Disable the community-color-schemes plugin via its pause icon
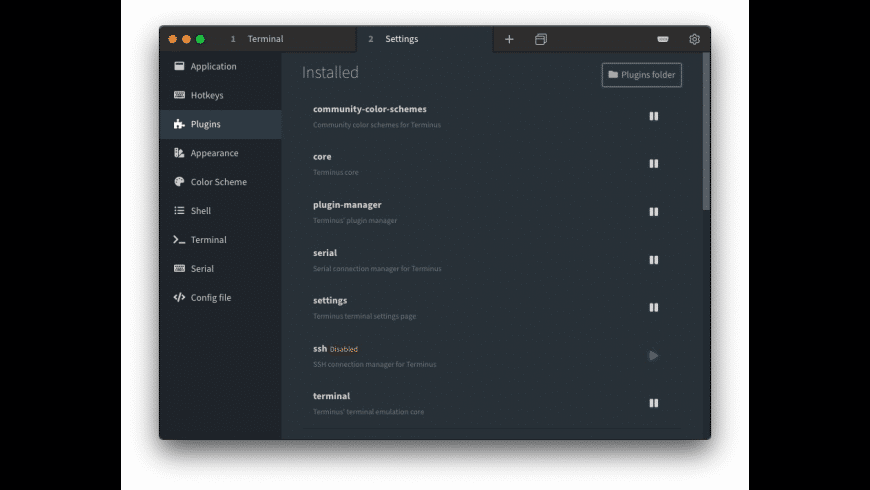The width and height of the screenshot is (870, 490). point(654,116)
